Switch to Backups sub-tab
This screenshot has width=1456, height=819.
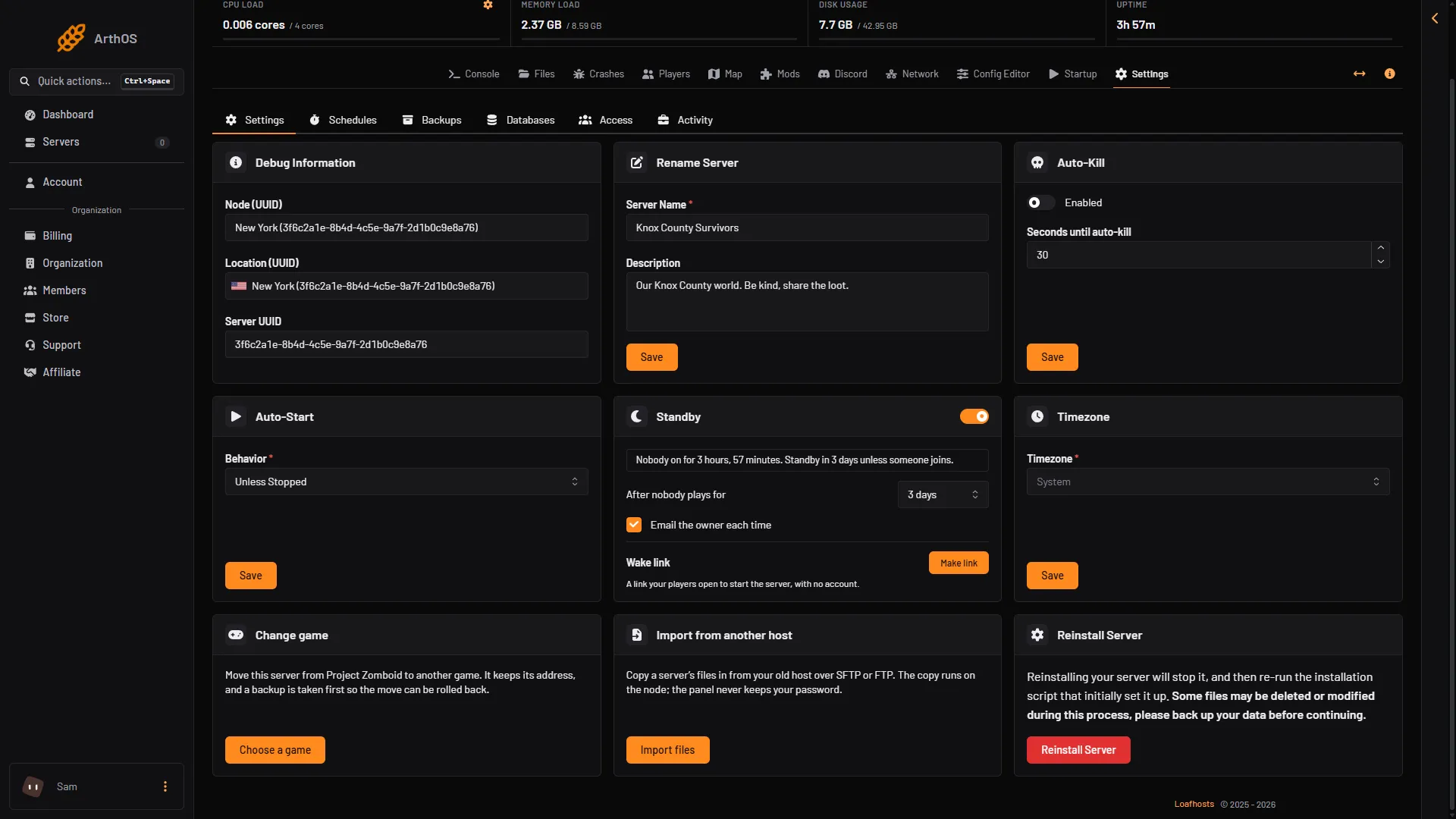[x=431, y=120]
